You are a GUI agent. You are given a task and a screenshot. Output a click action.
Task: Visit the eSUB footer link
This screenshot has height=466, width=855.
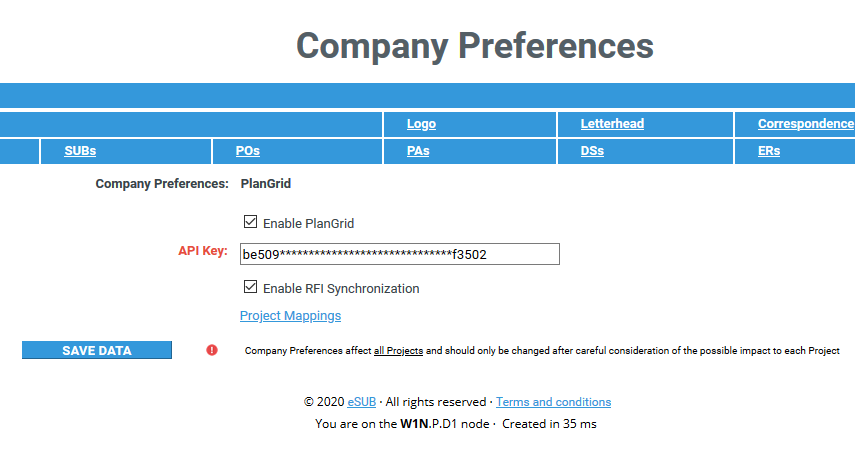coord(362,402)
